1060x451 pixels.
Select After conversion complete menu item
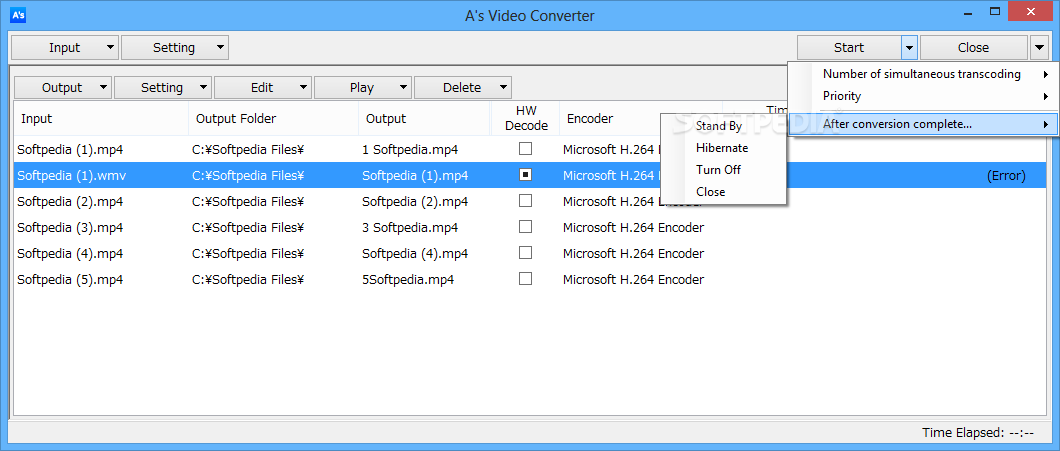pos(923,124)
